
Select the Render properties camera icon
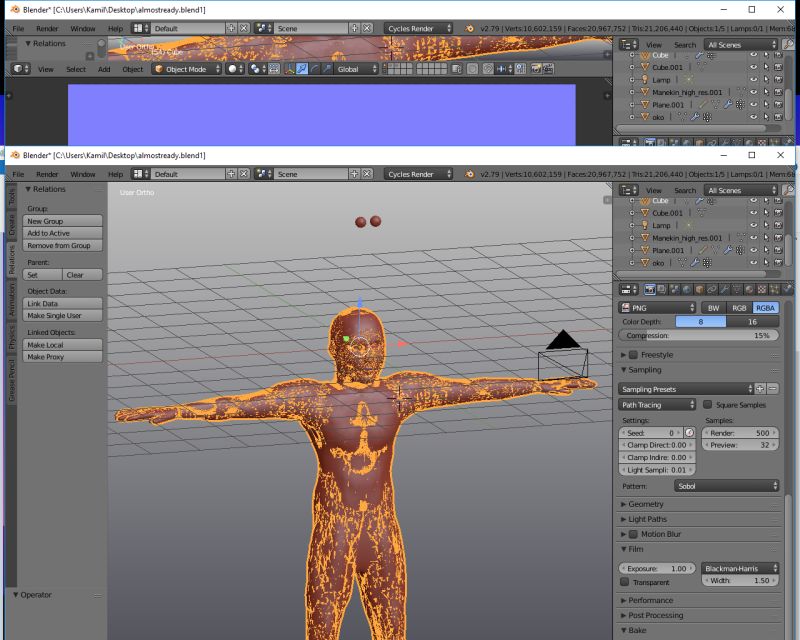tap(649, 289)
